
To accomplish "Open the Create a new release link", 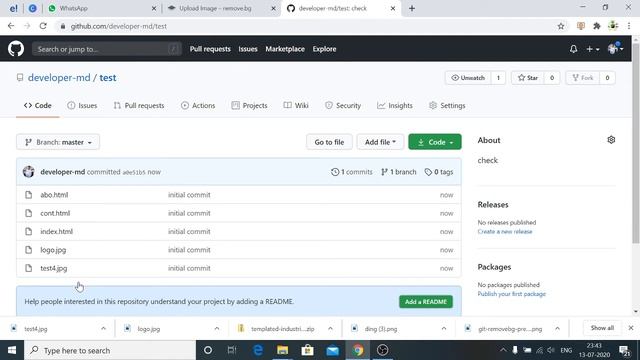I will pyautogui.click(x=505, y=231).
